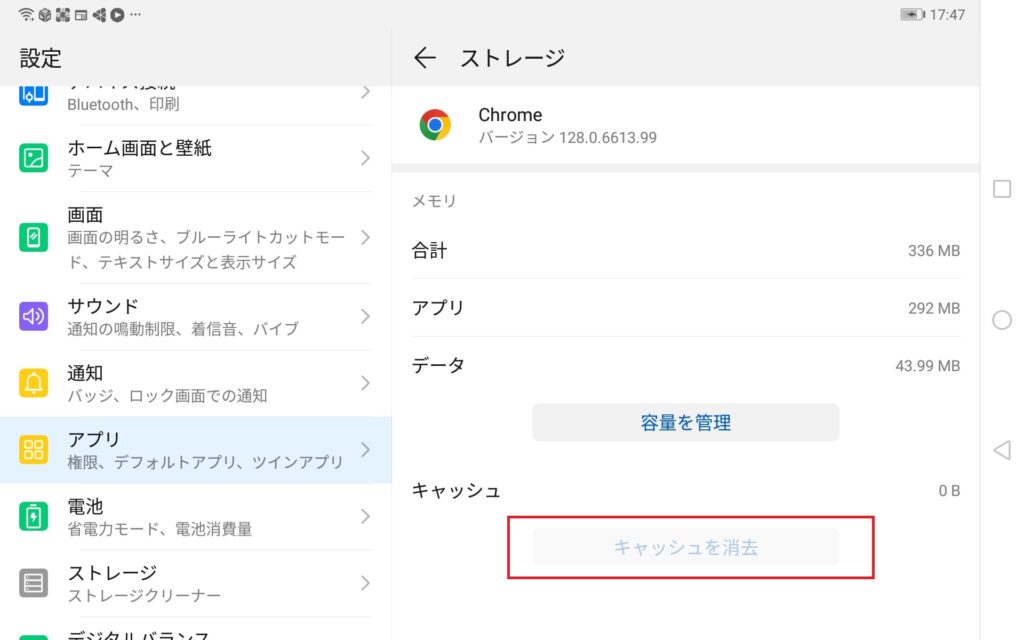Expand the Bluetooth、印刷 row chevron
Viewport: 1024px width, 640px height.
point(365,93)
